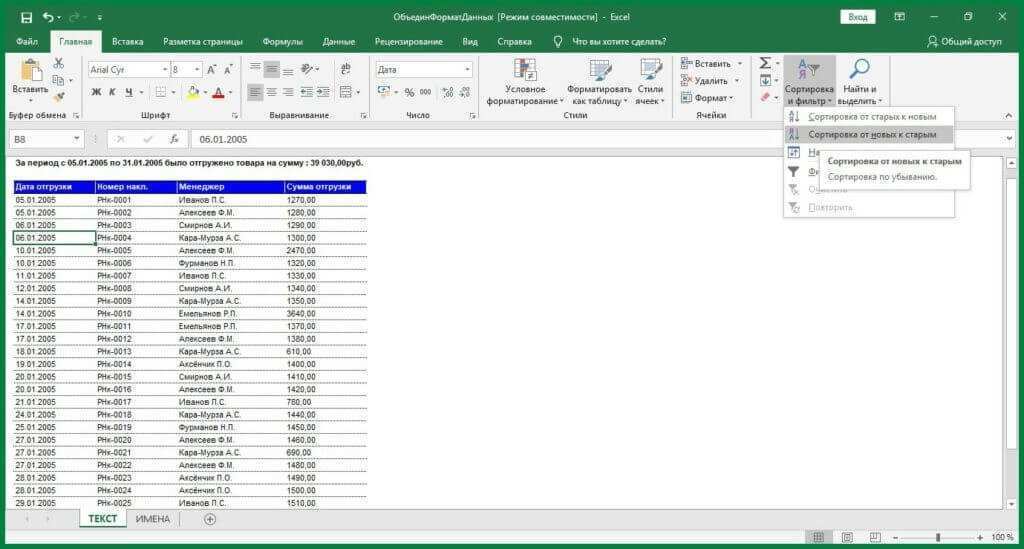Click the AutoSum sigma icon
1024x549 pixels.
765,63
